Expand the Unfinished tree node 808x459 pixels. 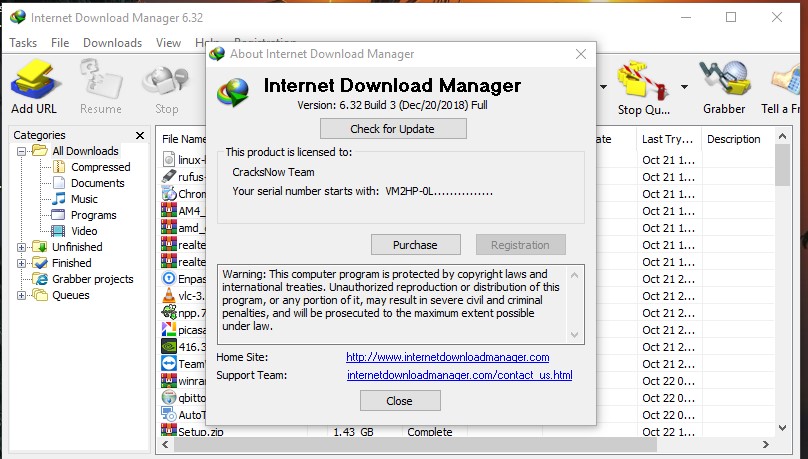coord(21,247)
